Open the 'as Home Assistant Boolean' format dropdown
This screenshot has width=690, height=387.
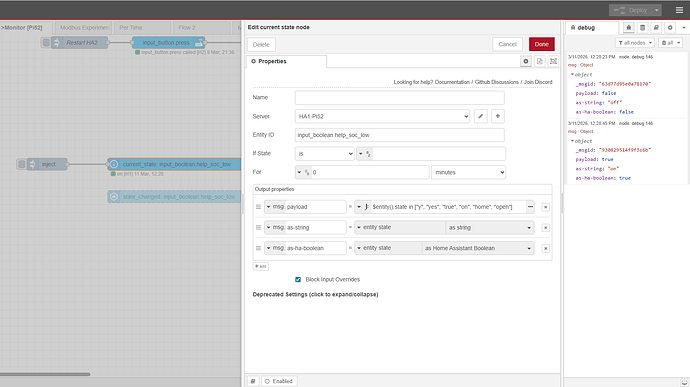click(x=477, y=248)
